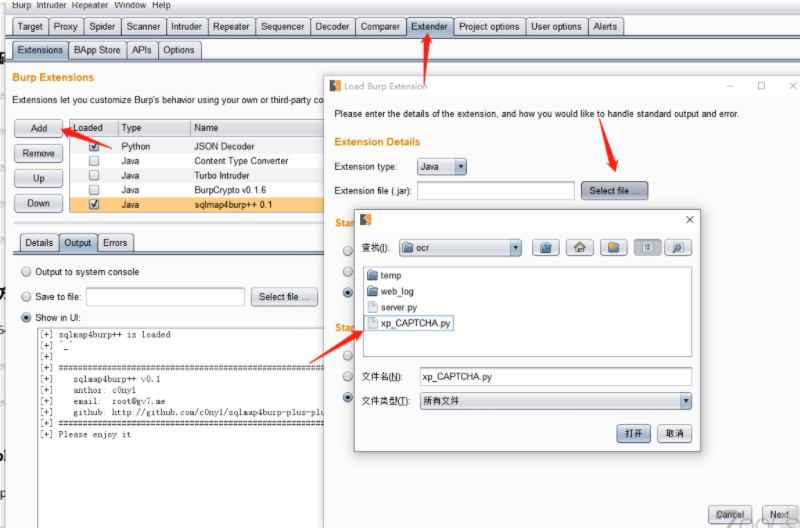Click the 打开 open button
Screen dimensions: 800x528
click(634, 433)
